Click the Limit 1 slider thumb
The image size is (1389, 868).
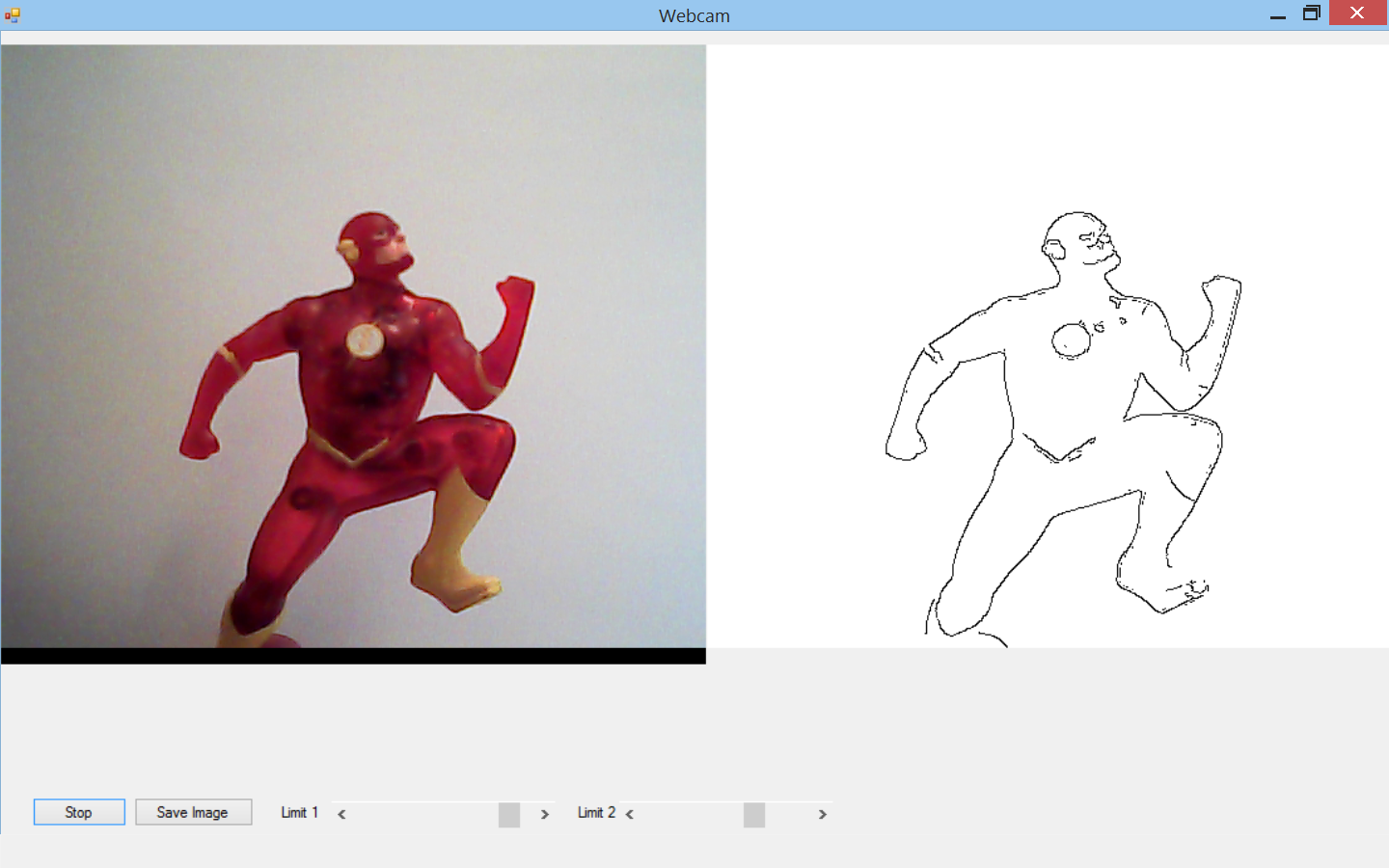click(x=509, y=814)
